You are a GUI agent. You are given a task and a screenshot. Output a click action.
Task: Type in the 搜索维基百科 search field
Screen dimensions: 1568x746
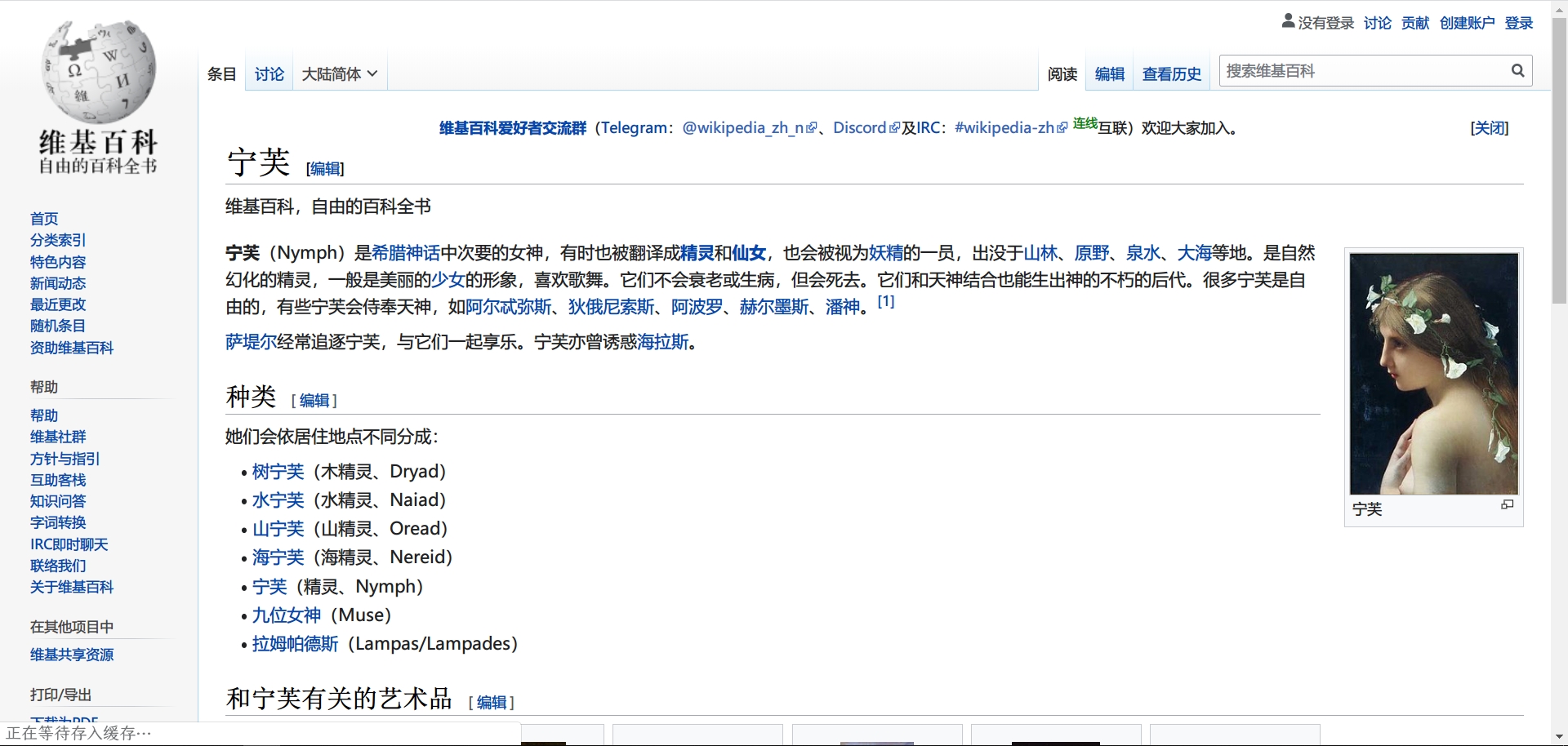[x=1364, y=71]
